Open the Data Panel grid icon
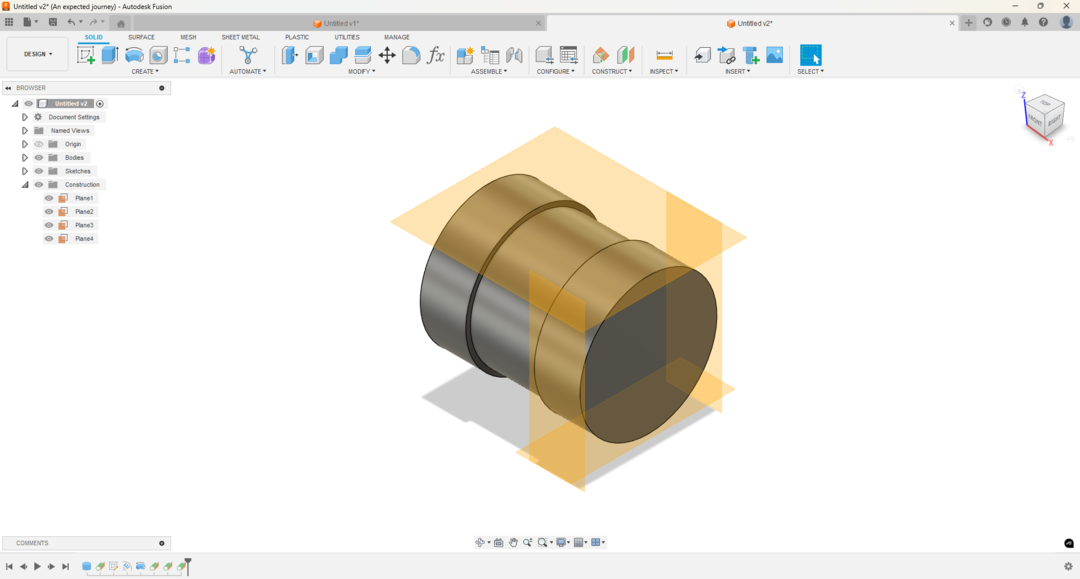The width and height of the screenshot is (1080, 579). coord(9,22)
